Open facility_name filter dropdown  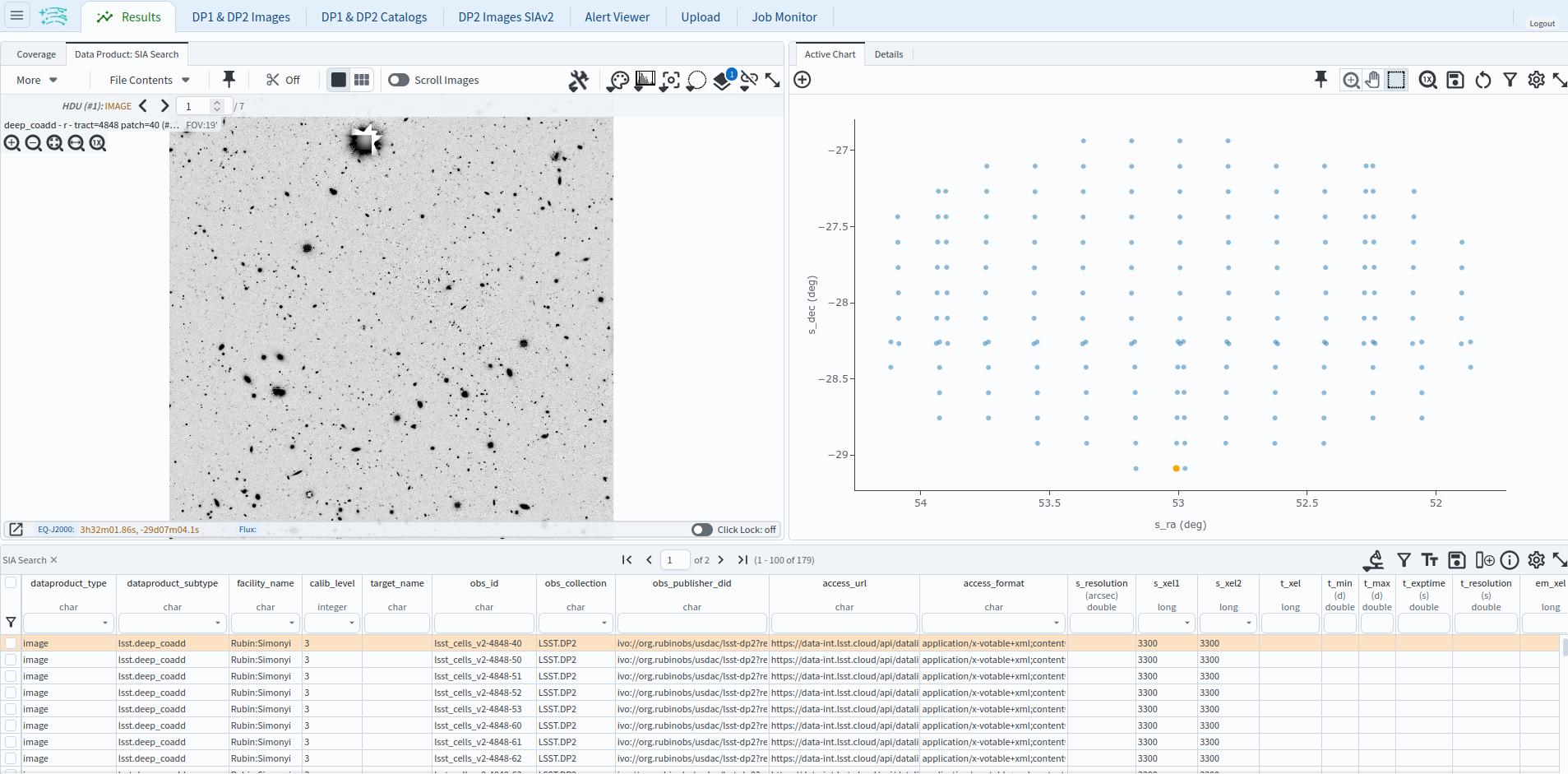(292, 623)
